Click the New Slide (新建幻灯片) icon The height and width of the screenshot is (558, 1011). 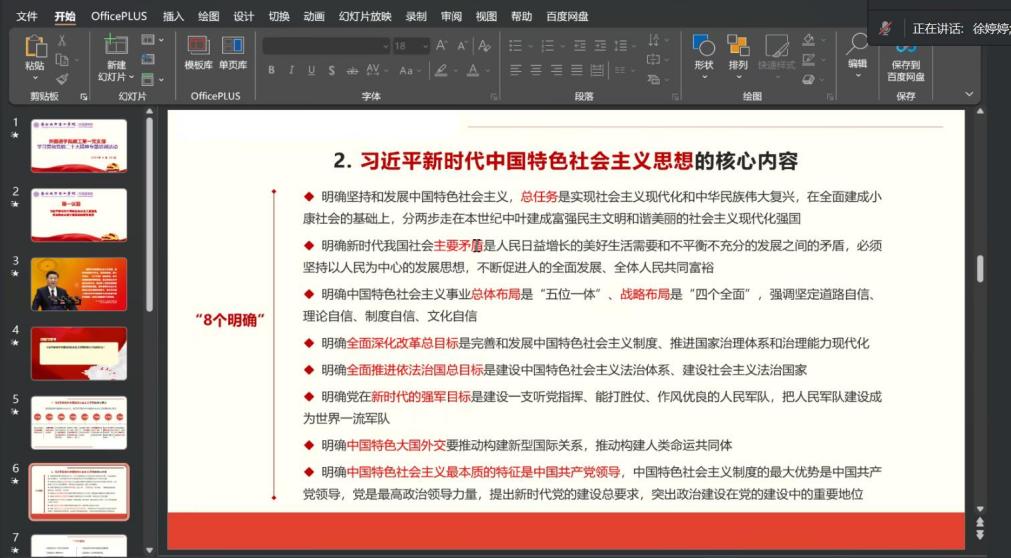pyautogui.click(x=116, y=46)
